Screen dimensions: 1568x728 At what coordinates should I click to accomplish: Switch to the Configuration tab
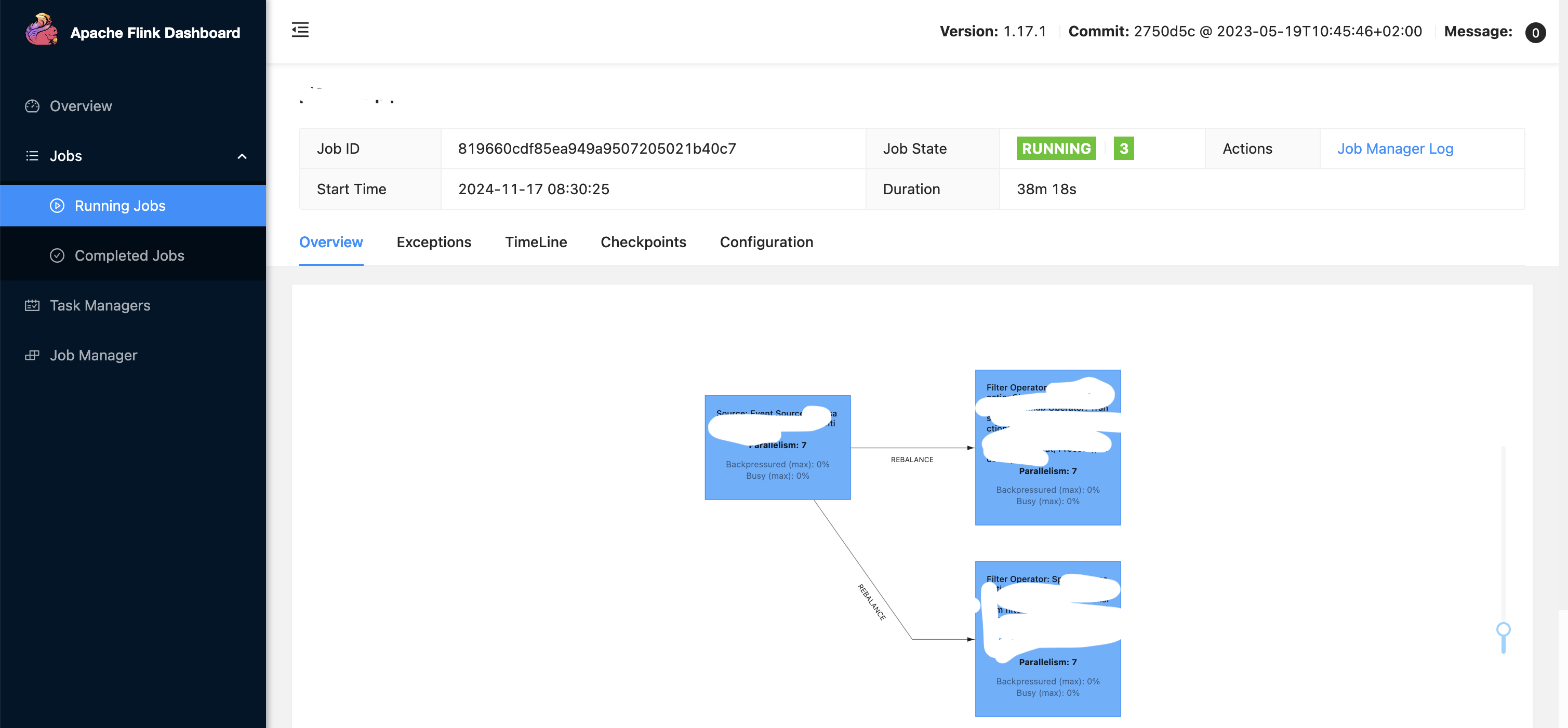coord(766,242)
